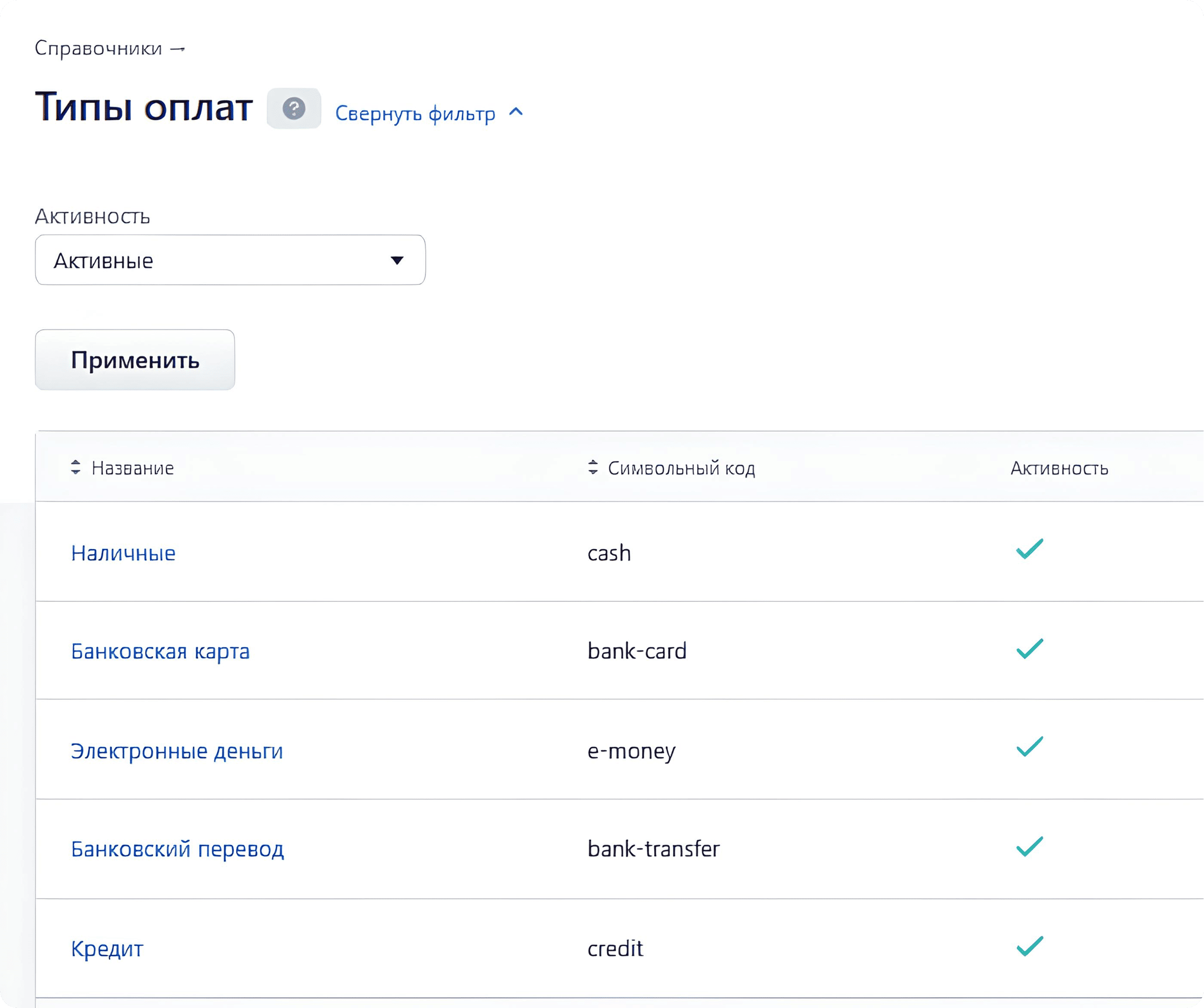
Task: Select the bank-transfer code cell
Action: pyautogui.click(x=654, y=849)
